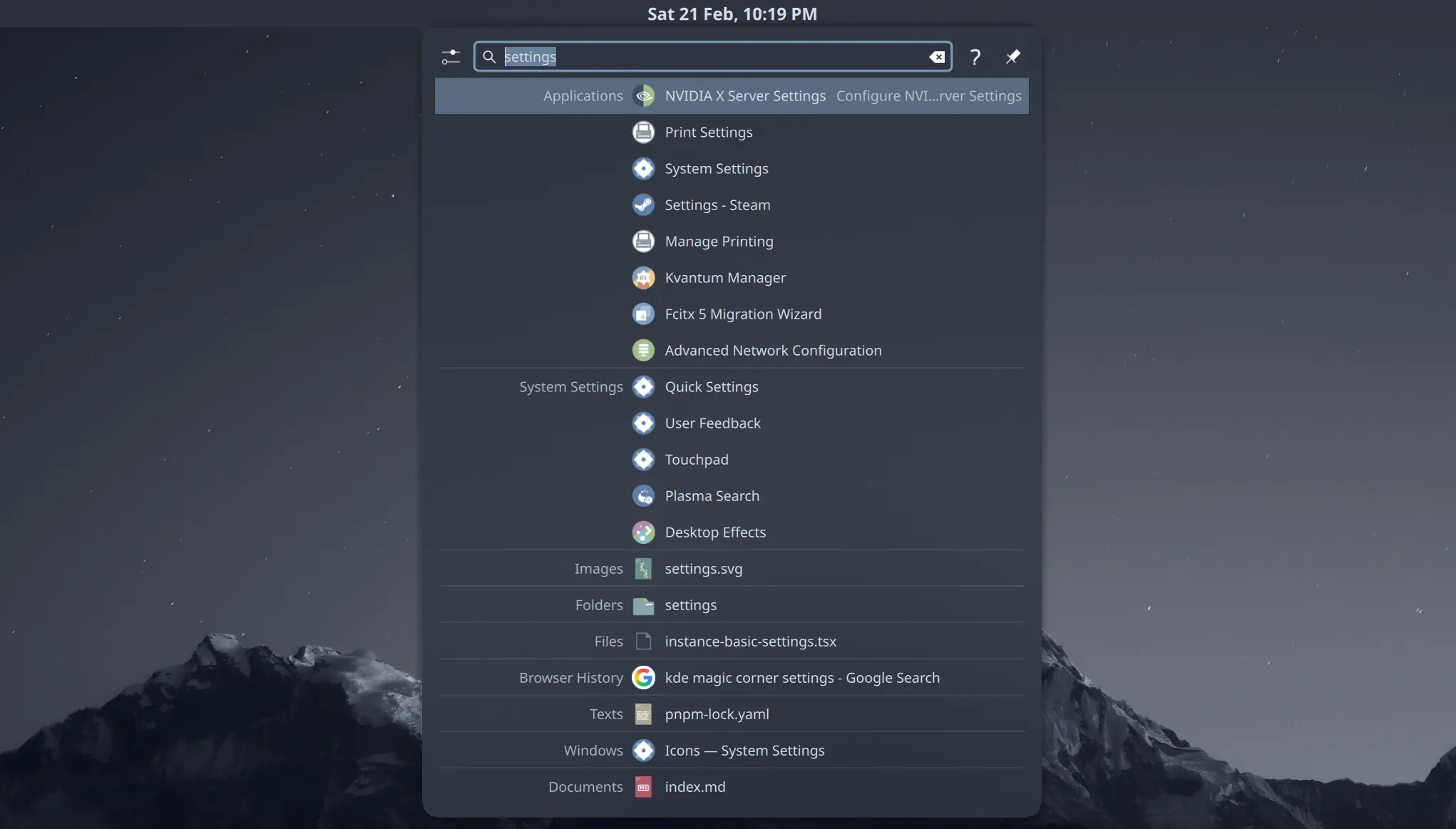Launch Advanced Network Configuration
The width and height of the screenshot is (1456, 829).
click(772, 351)
